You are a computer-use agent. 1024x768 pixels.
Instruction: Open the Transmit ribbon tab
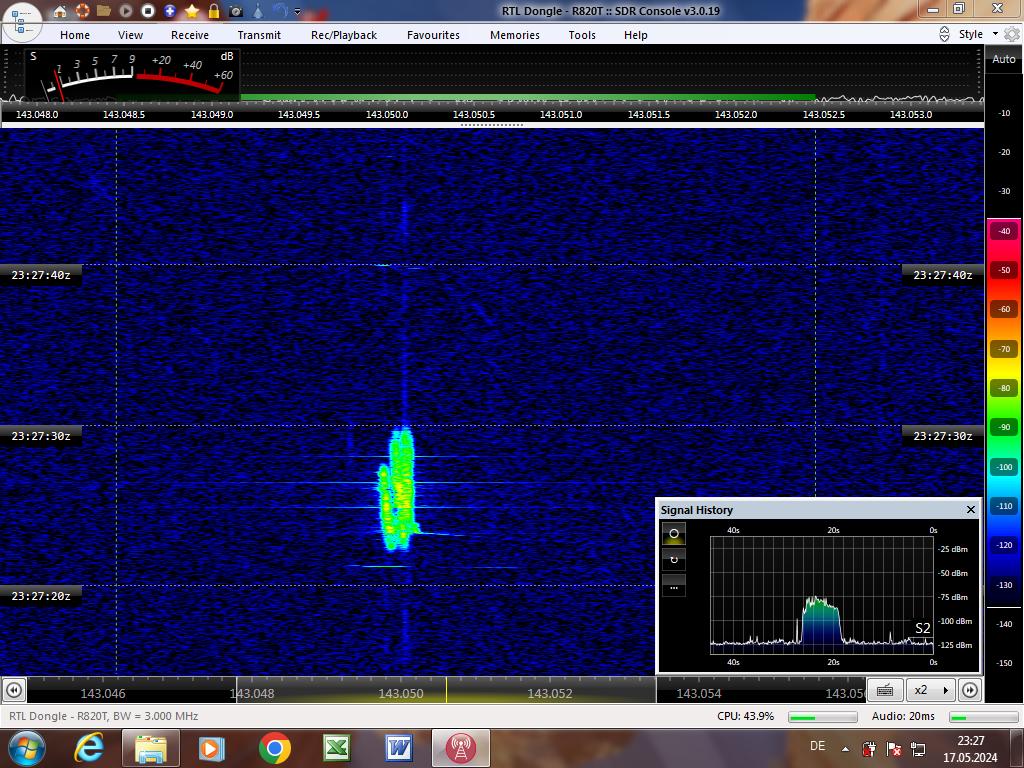point(259,35)
